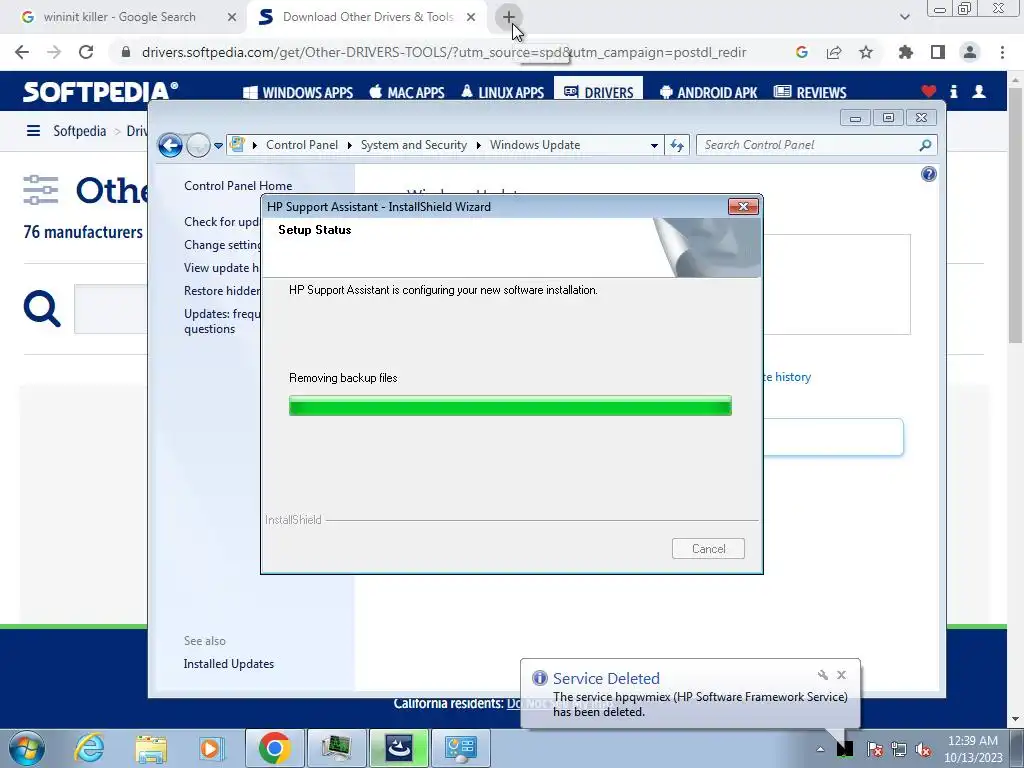Click the muted volume tray icon

[x=923, y=749]
